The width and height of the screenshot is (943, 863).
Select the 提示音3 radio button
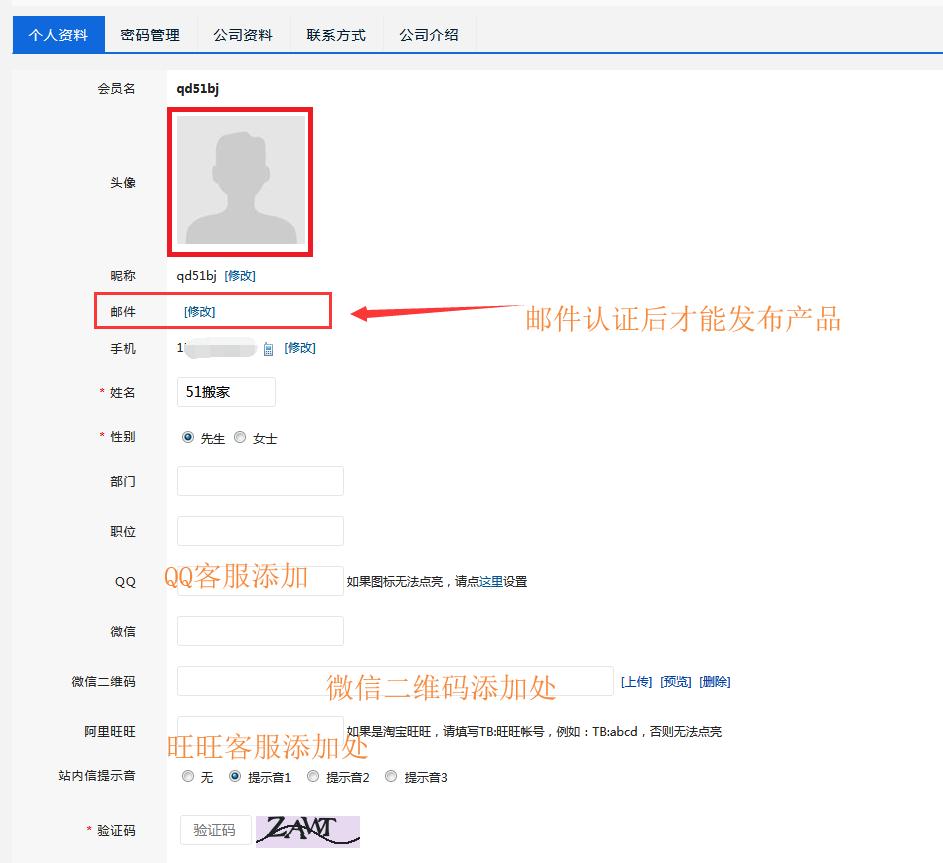390,776
